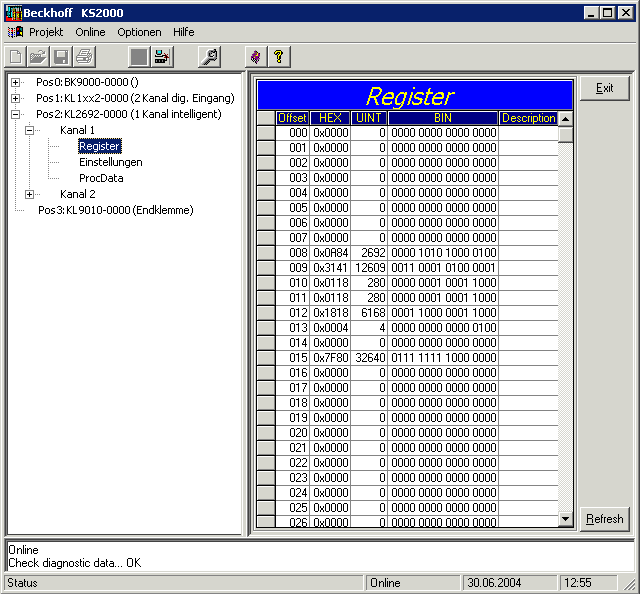This screenshot has width=640, height=594.
Task: Click the Description column header
Action: [x=529, y=118]
